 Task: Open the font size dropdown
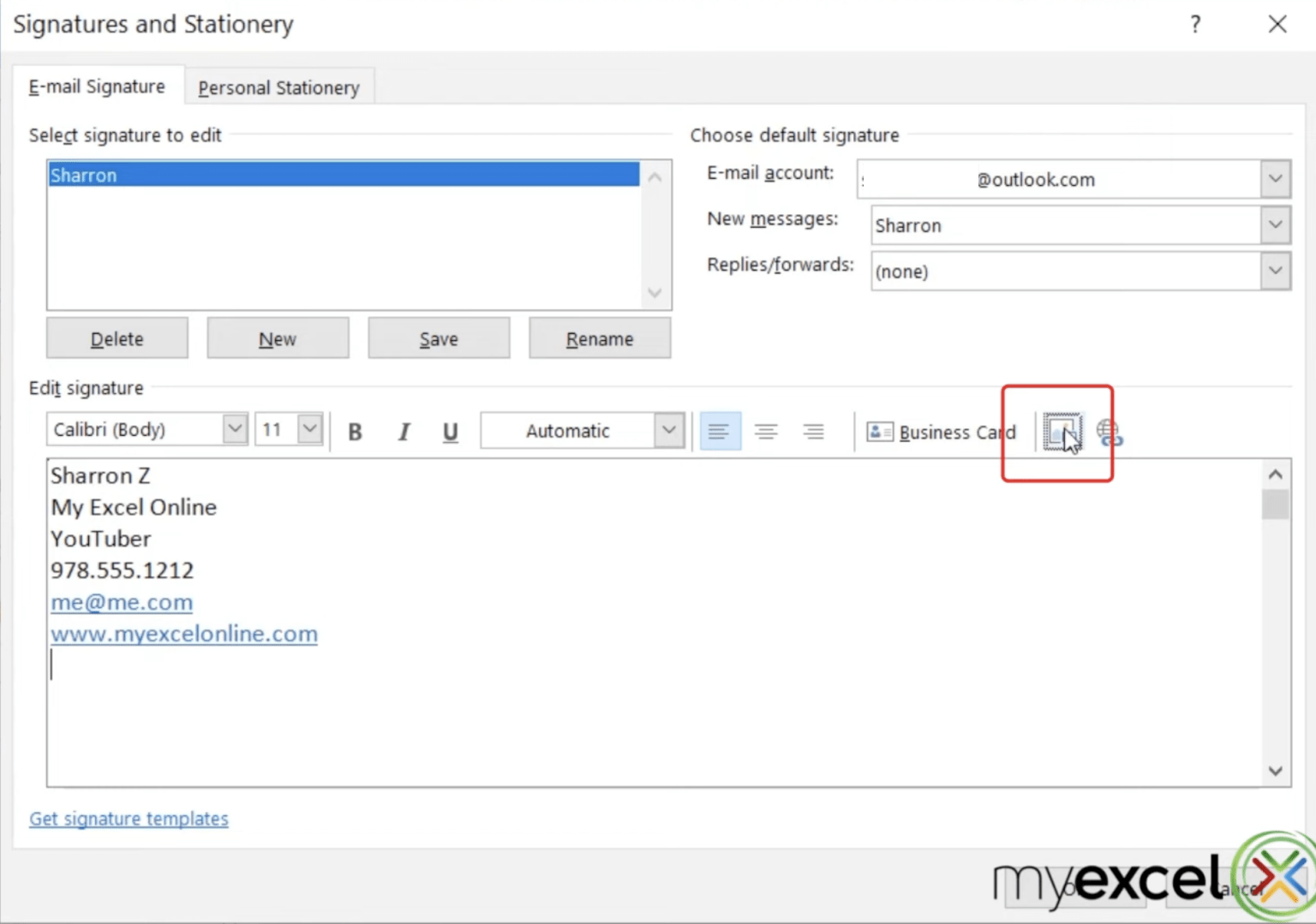coord(308,429)
